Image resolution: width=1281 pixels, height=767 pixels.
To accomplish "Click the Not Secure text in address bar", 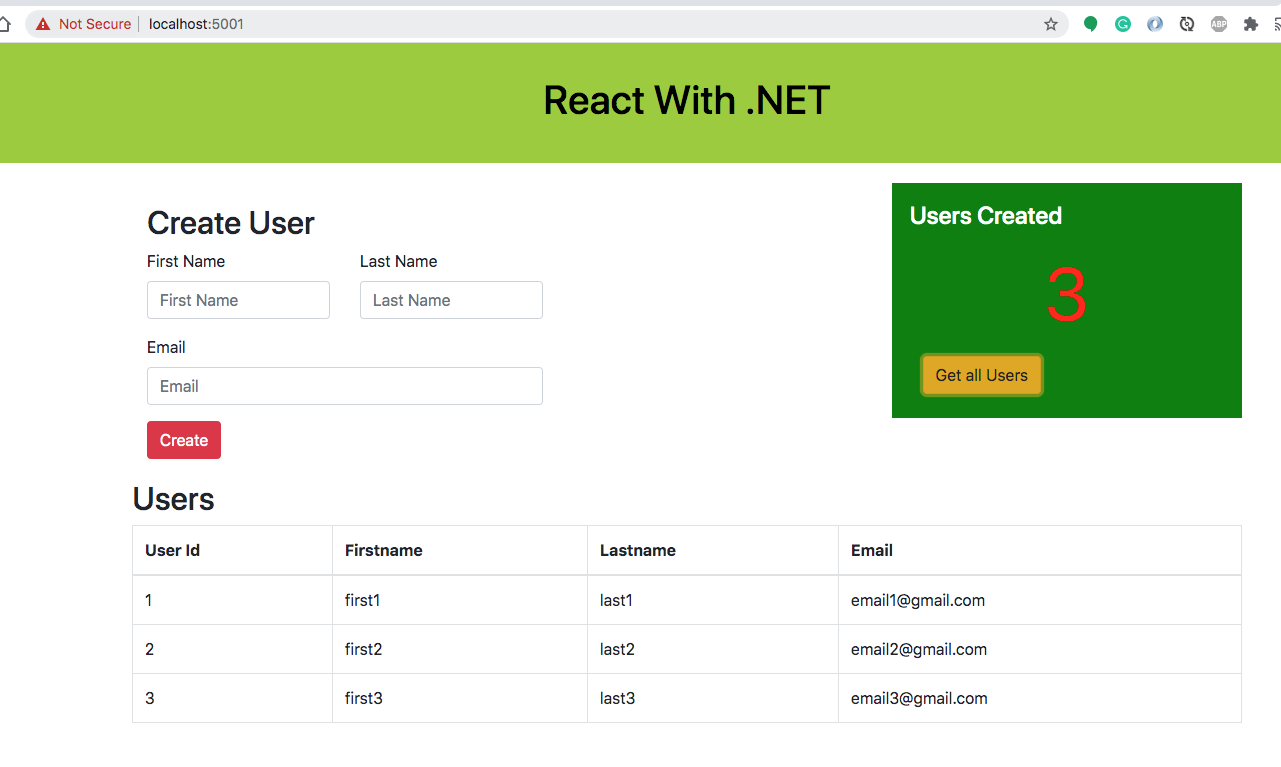I will [95, 24].
